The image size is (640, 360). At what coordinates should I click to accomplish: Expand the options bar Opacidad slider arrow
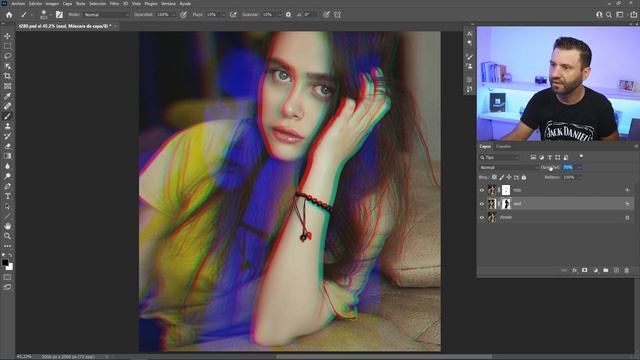point(174,15)
